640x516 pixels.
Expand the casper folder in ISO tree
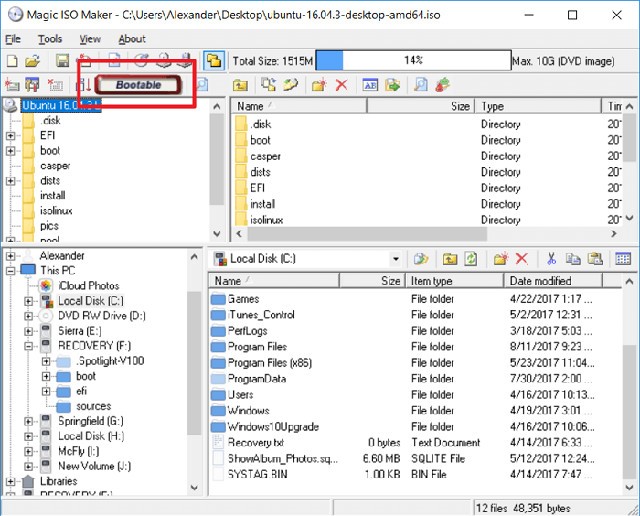11,166
